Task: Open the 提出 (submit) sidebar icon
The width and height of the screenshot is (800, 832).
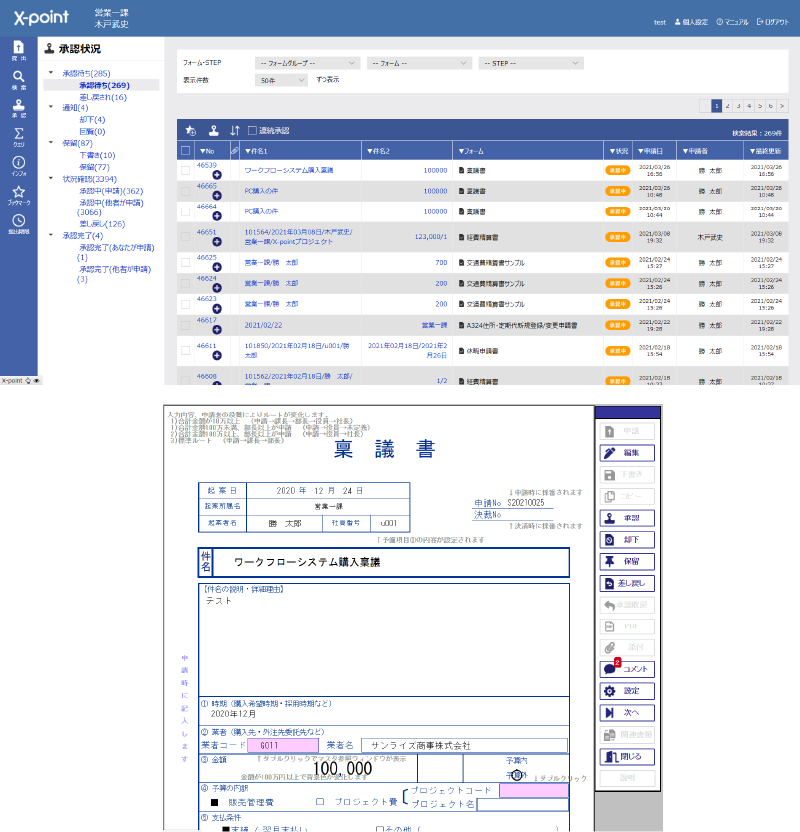Action: [19, 50]
